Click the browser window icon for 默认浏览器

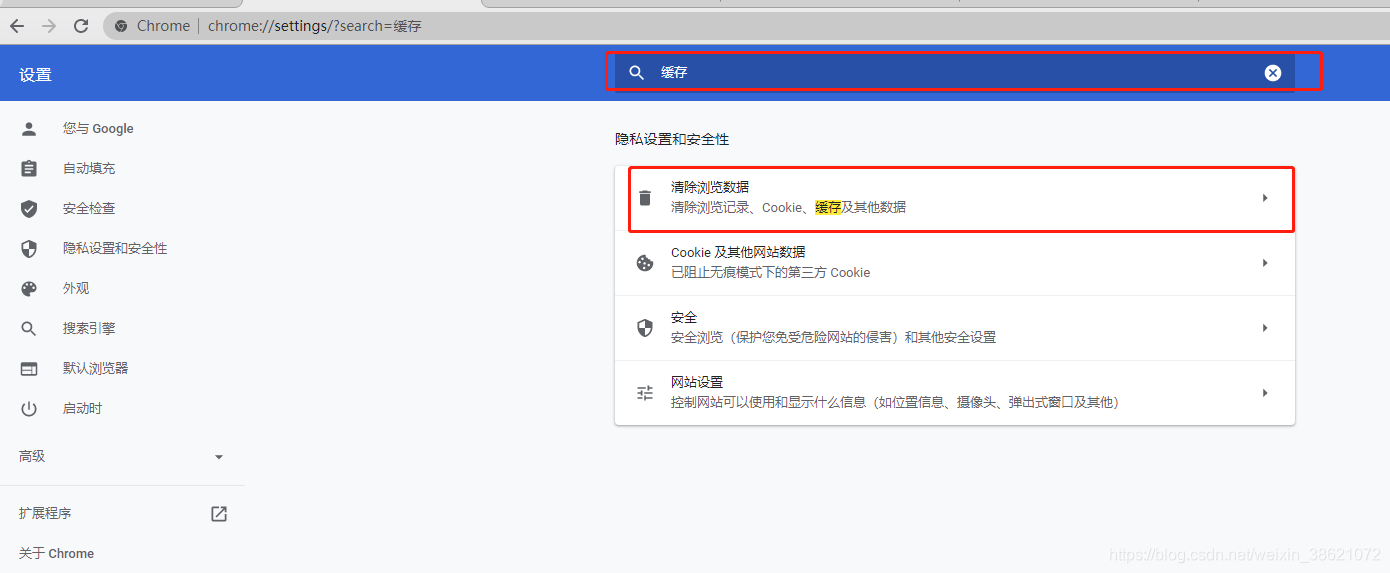(x=29, y=368)
